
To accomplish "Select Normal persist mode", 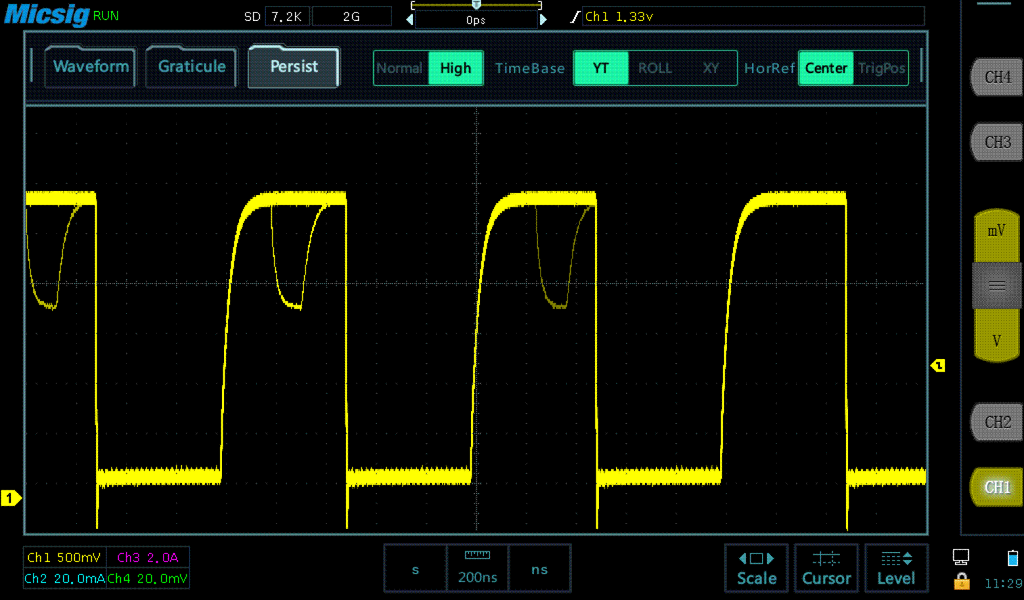I will (400, 68).
